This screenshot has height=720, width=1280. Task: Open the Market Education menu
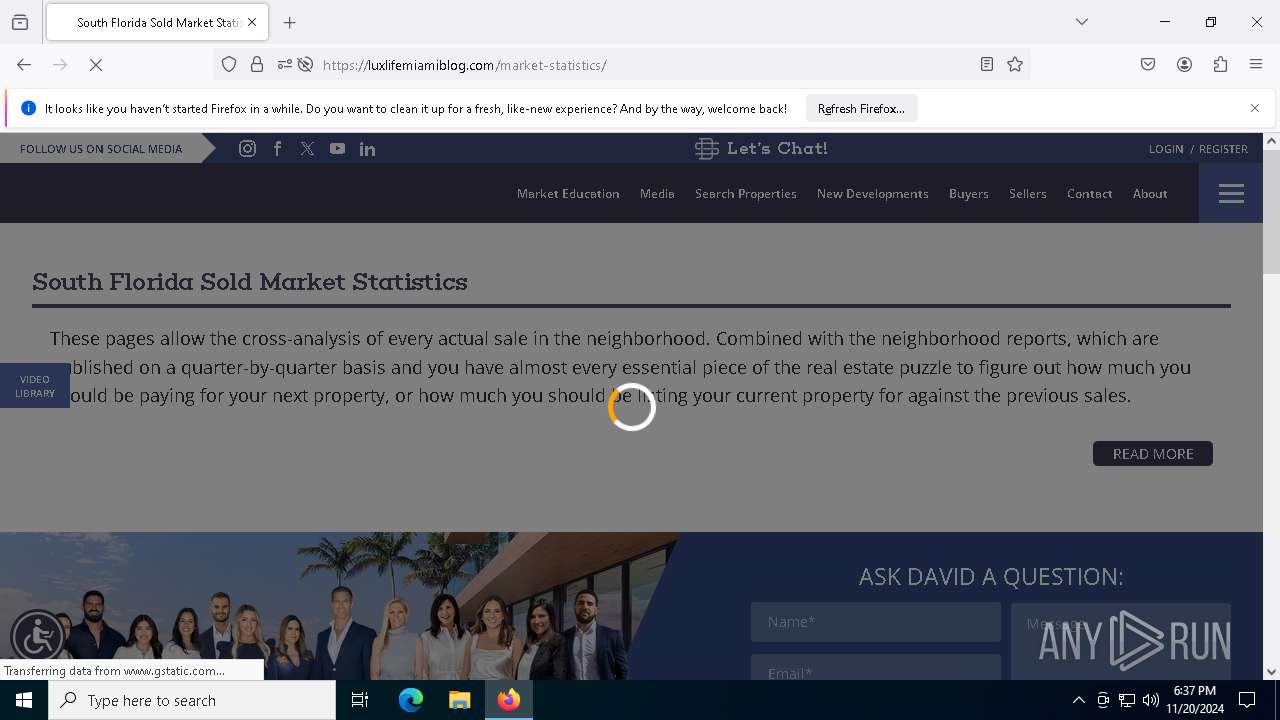568,193
